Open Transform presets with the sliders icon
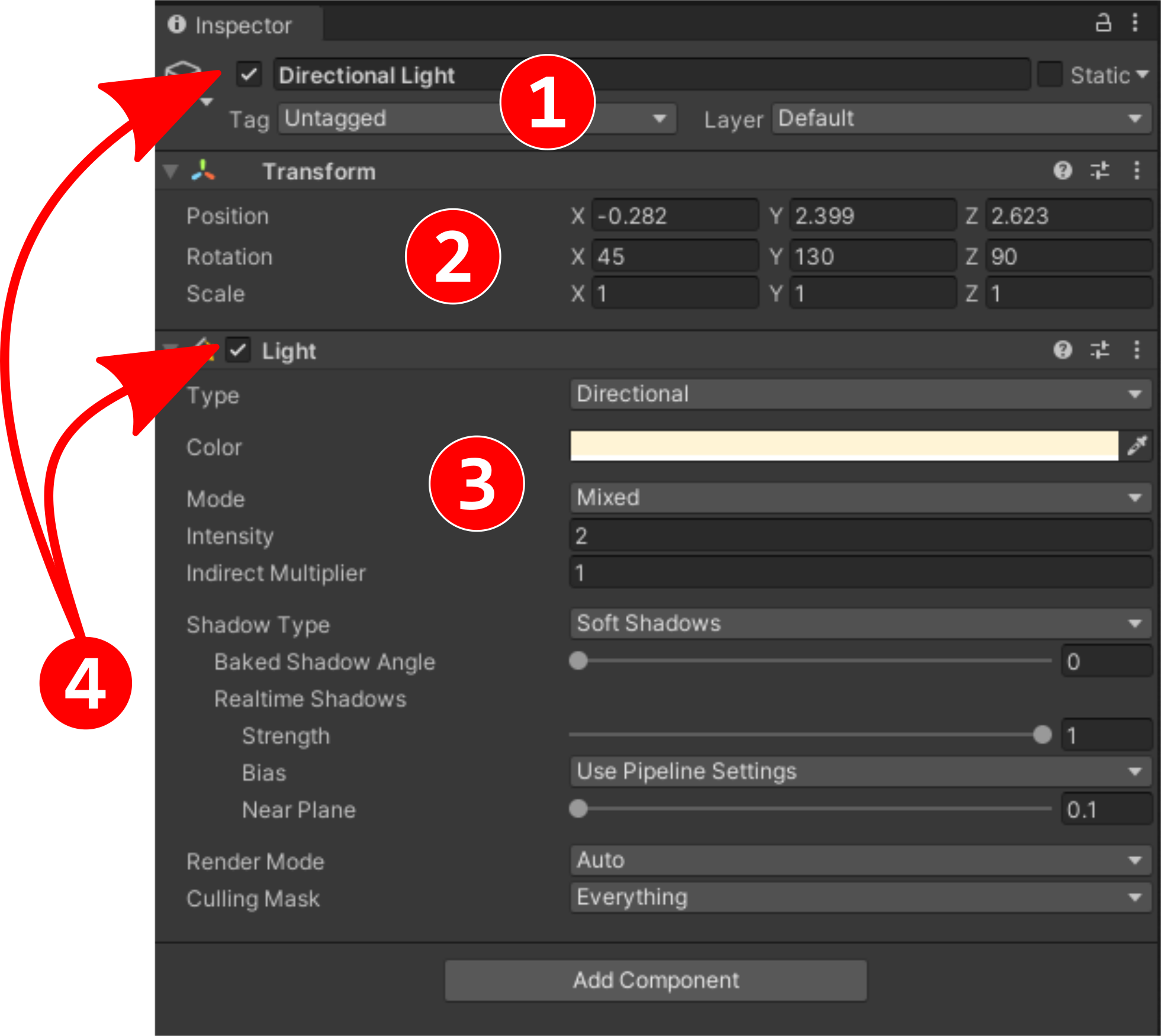Screen dimensions: 1161x1036 pyautogui.click(x=1100, y=170)
